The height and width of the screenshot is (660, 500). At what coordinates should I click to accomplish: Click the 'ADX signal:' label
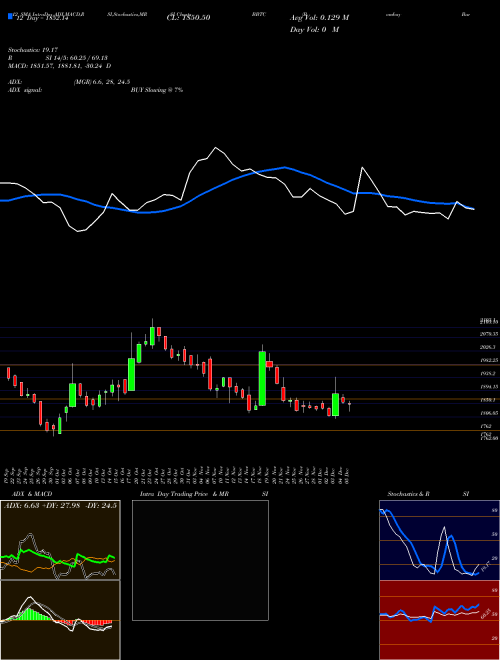[24, 90]
